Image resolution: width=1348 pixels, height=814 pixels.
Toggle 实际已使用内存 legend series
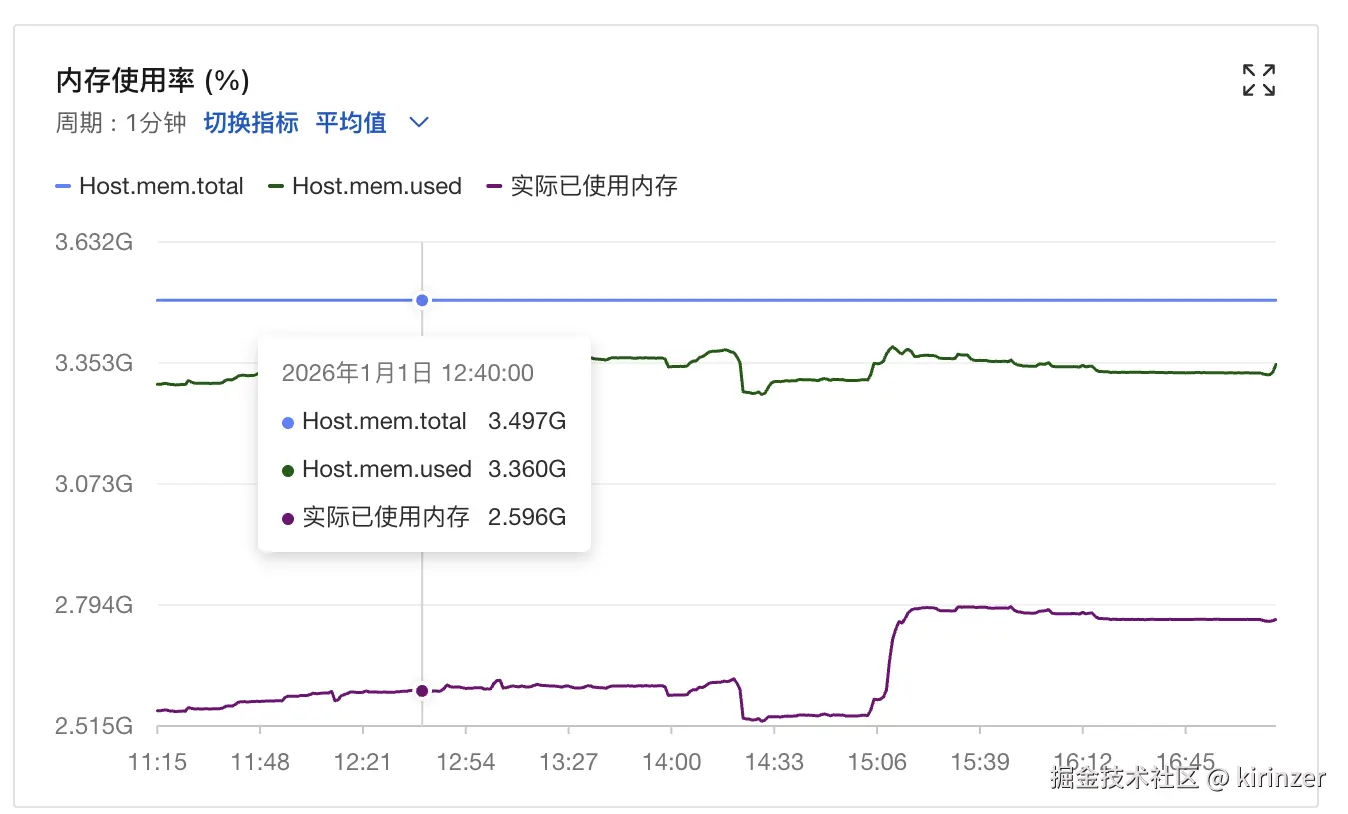(582, 186)
